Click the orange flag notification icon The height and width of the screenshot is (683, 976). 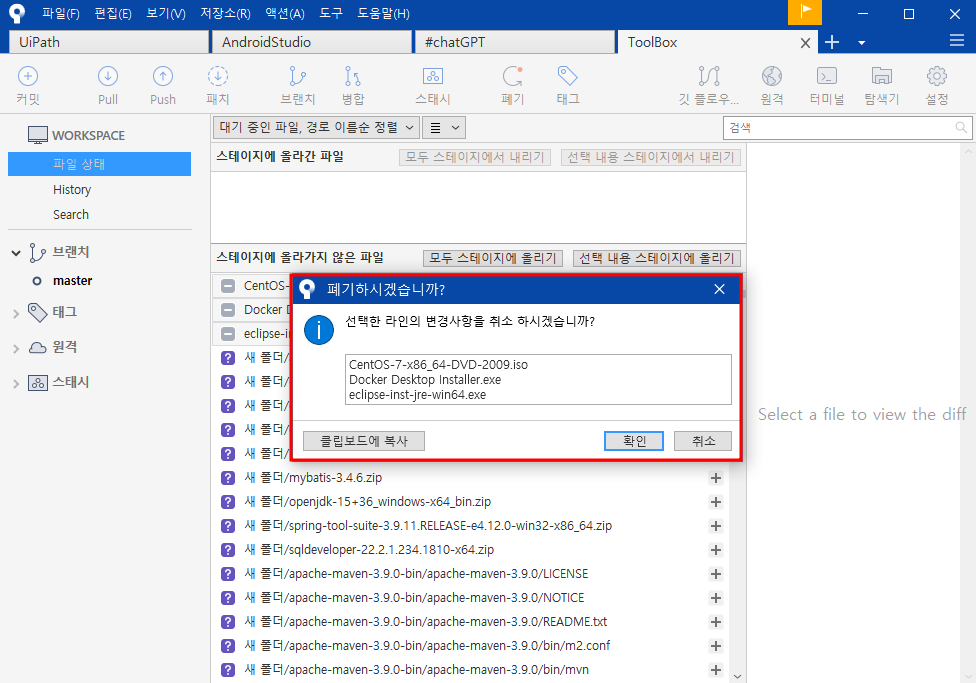[x=805, y=12]
